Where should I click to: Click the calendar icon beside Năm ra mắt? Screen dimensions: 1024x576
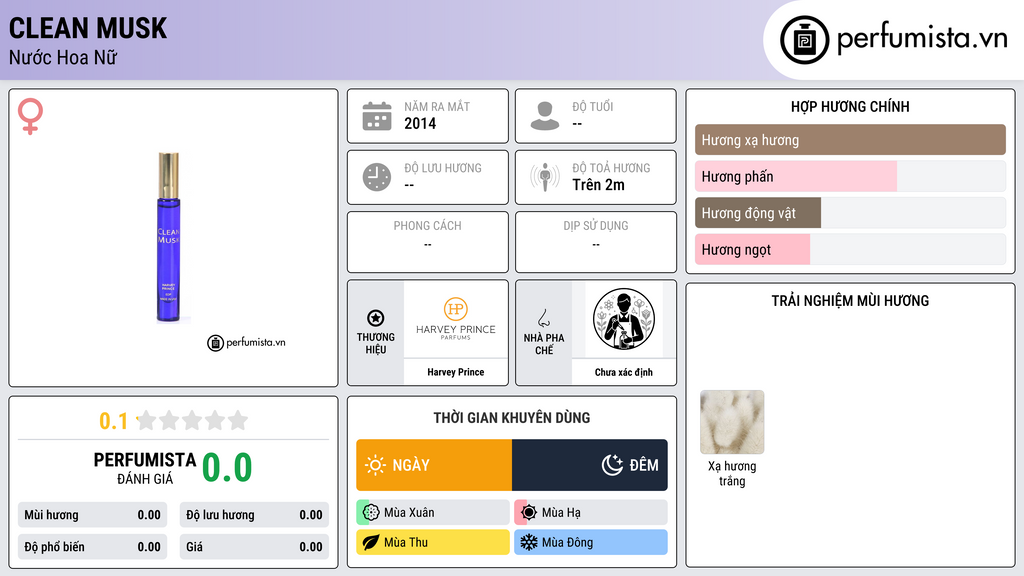coord(377,116)
